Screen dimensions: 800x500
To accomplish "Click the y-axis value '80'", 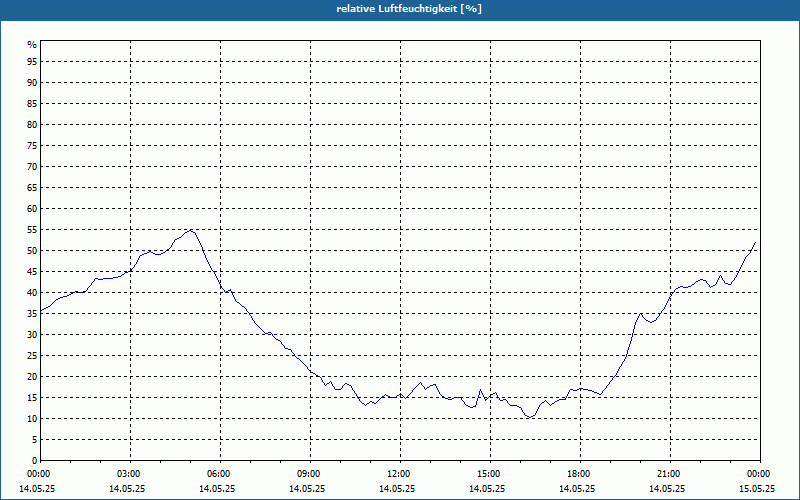I will (x=32, y=124).
